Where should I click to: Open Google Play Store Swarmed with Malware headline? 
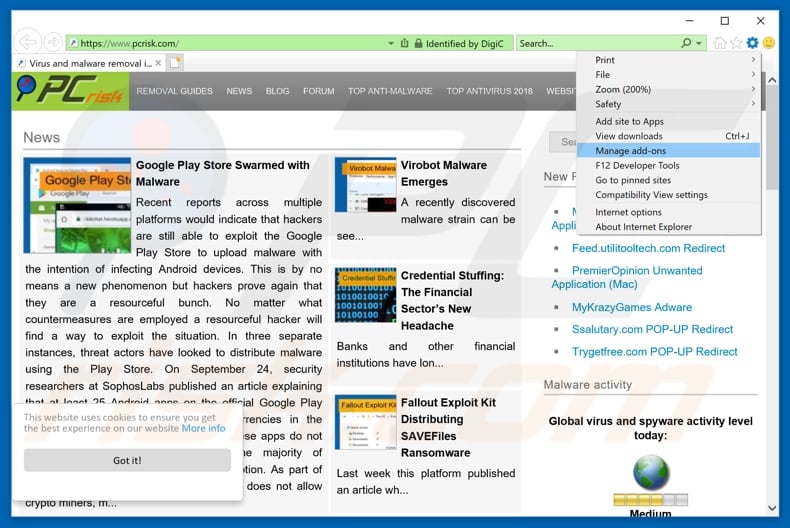coord(223,173)
